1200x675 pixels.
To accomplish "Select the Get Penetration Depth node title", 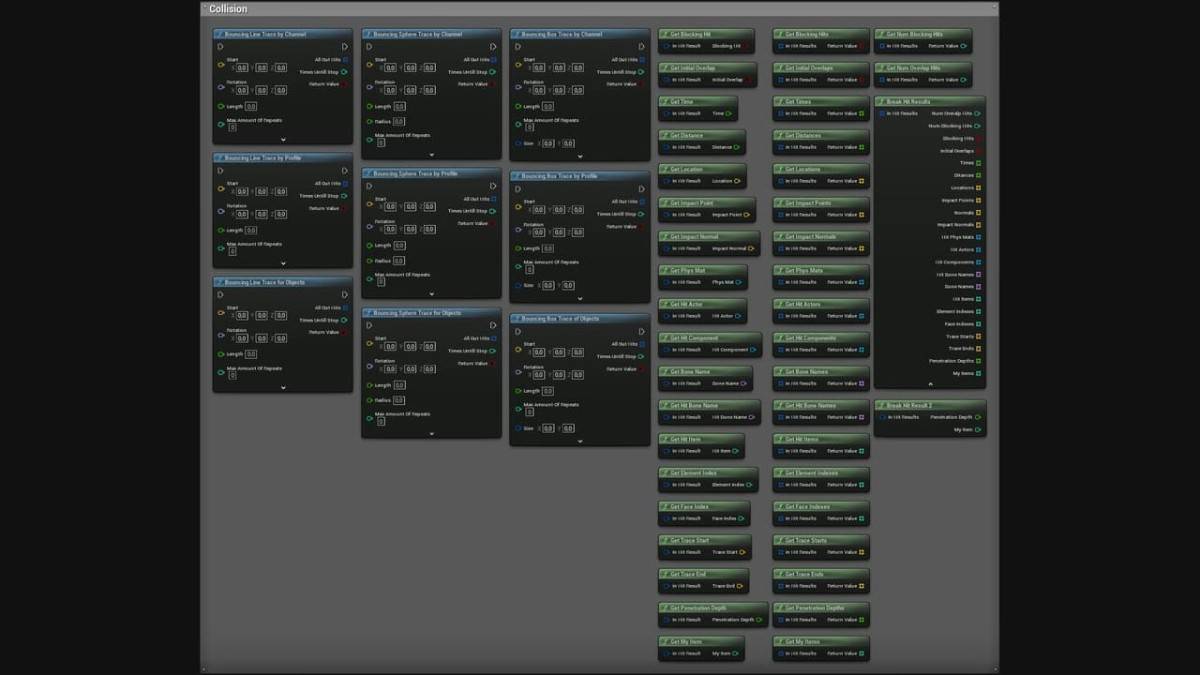I will pyautogui.click(x=699, y=608).
